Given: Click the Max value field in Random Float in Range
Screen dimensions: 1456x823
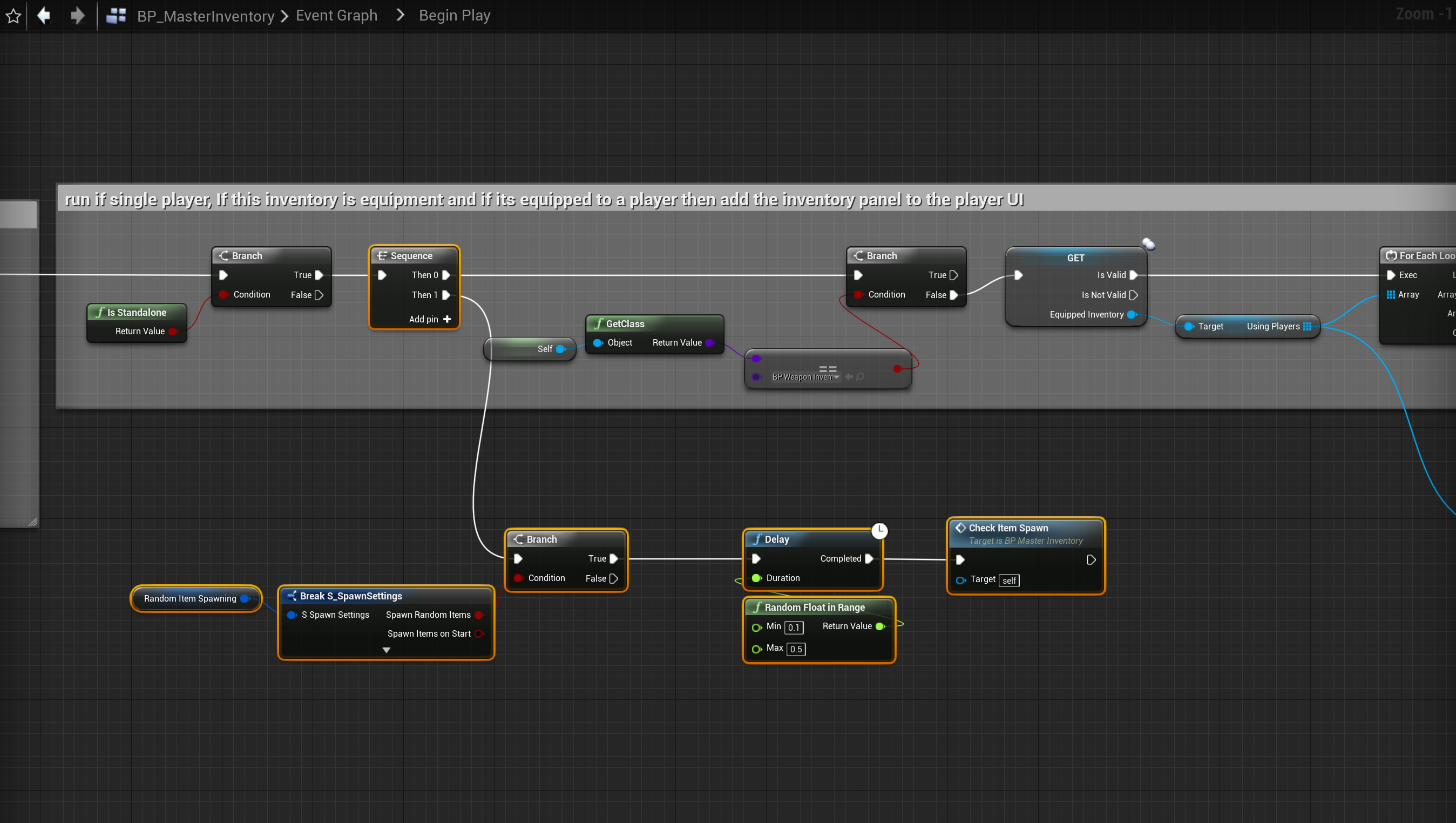Looking at the screenshot, I should [x=796, y=649].
